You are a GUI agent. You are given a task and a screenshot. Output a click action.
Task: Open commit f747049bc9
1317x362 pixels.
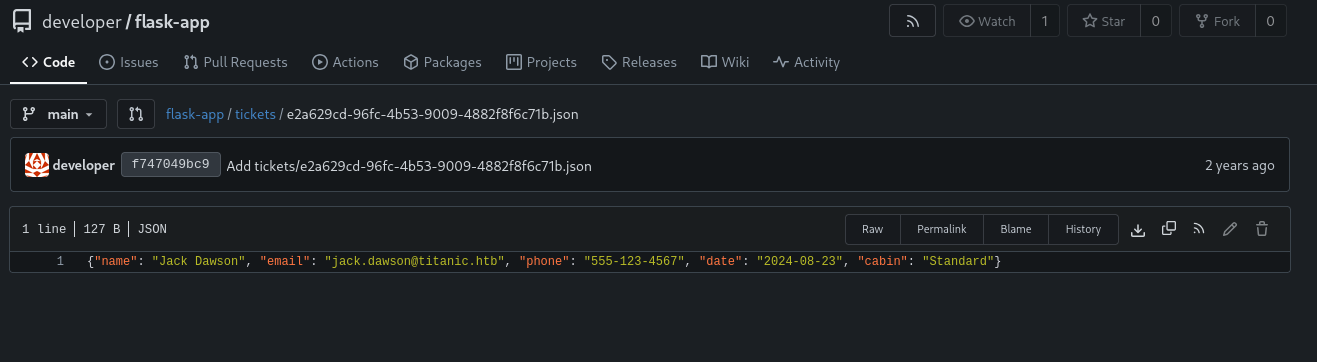coord(171,165)
